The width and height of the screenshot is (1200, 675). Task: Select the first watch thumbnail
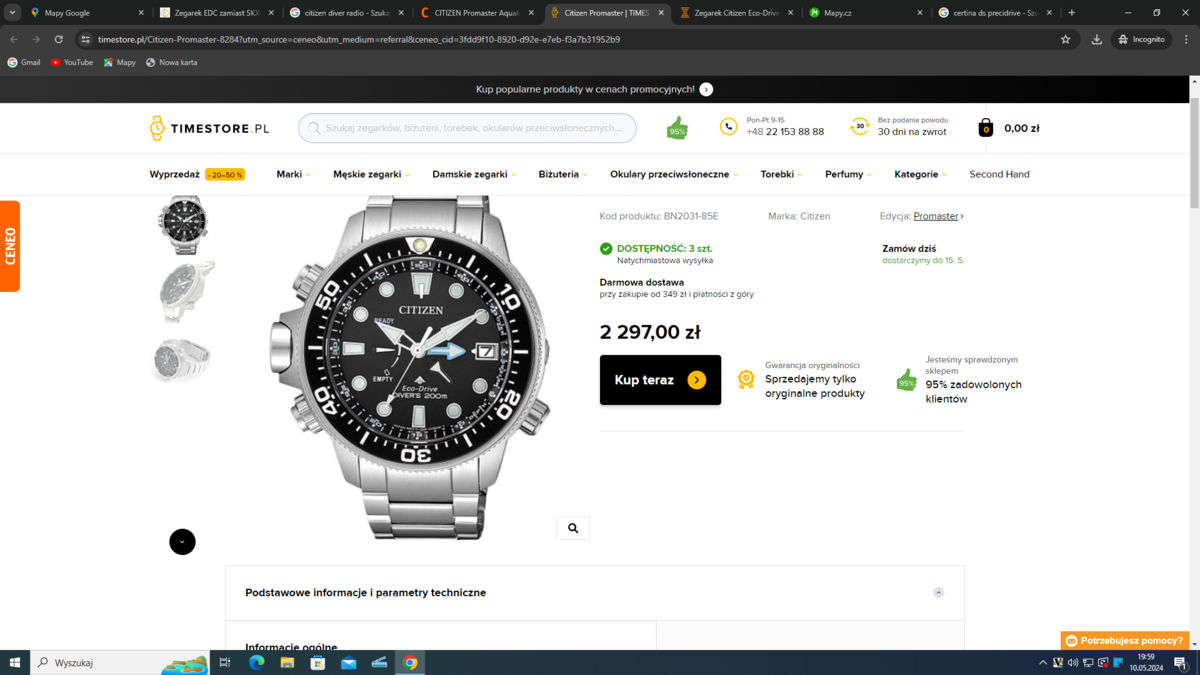(x=182, y=224)
